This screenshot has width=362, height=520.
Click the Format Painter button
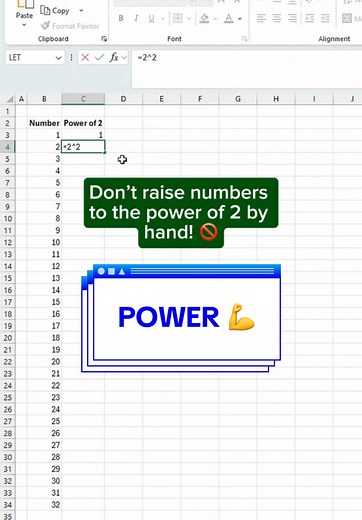click(70, 26)
